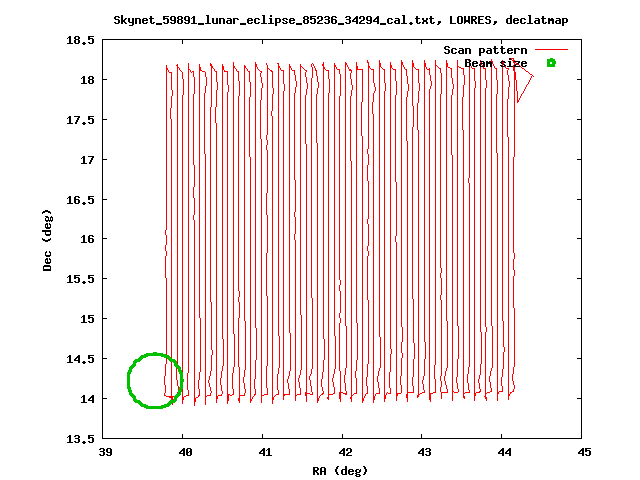Click the 18.5 tick label on Dec axis
Image resolution: width=640 pixels, height=480 pixels.
(x=80, y=40)
